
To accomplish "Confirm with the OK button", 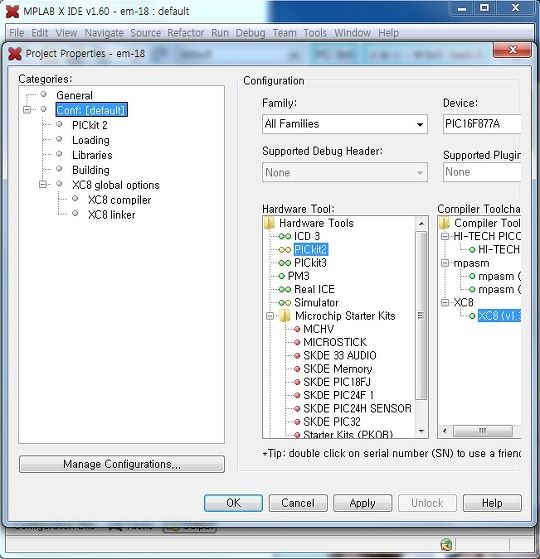I will (x=233, y=503).
